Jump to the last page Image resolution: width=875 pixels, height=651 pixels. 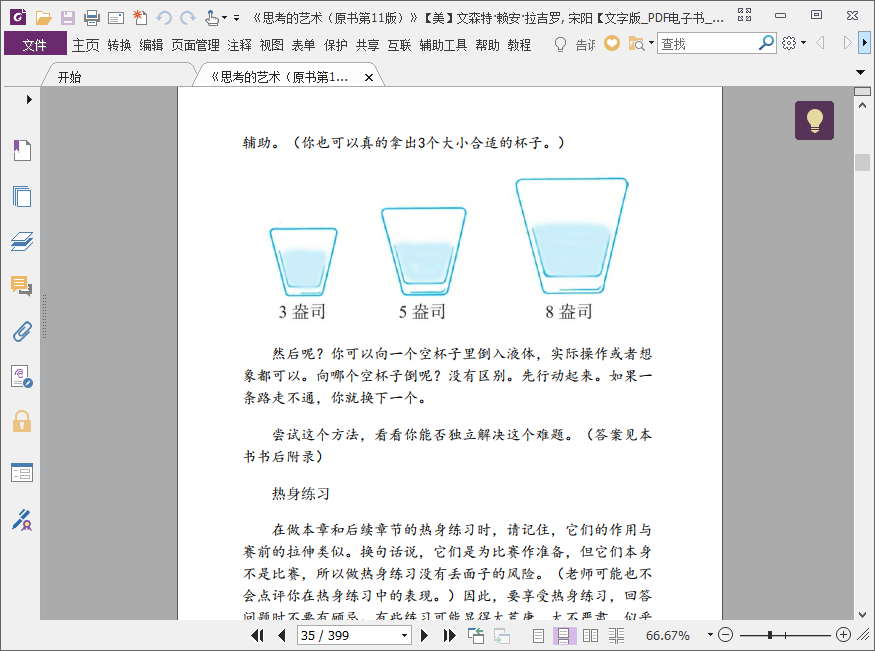pos(449,635)
